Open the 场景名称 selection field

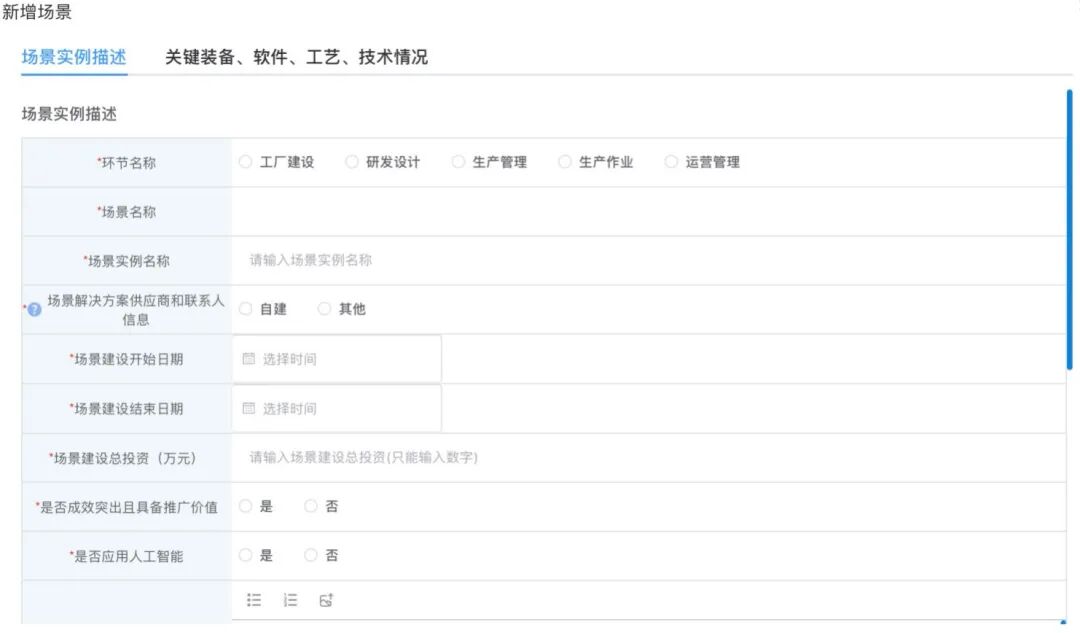[649, 211]
